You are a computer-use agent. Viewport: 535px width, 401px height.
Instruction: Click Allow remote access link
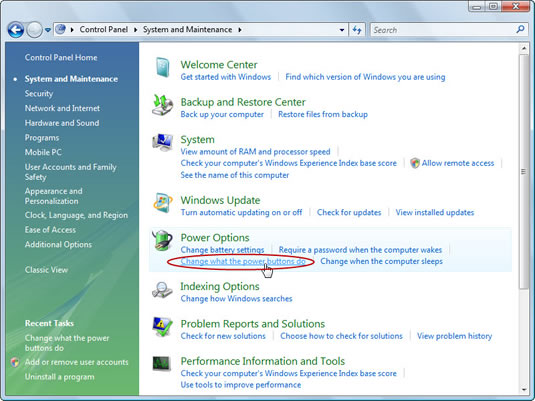pos(458,163)
